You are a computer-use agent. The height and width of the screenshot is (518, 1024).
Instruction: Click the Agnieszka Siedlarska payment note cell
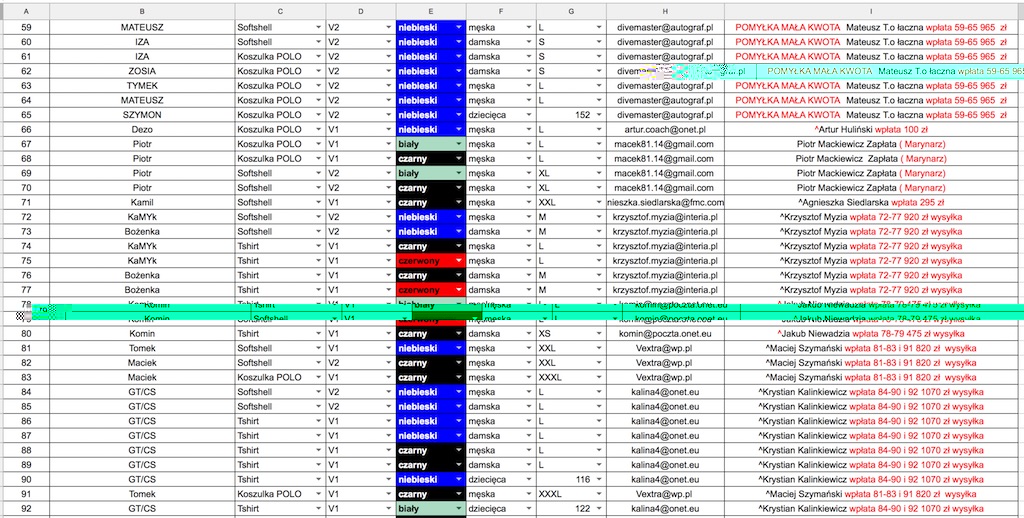coord(870,203)
